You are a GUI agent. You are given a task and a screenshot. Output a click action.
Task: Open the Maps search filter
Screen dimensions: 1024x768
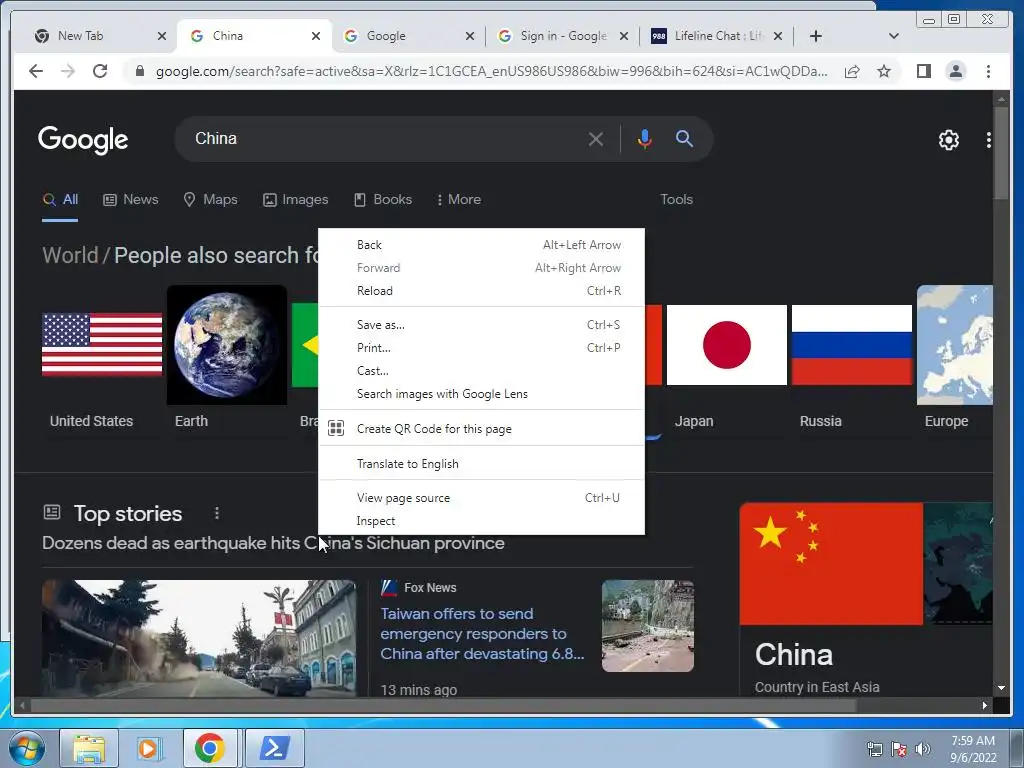pyautogui.click(x=210, y=199)
